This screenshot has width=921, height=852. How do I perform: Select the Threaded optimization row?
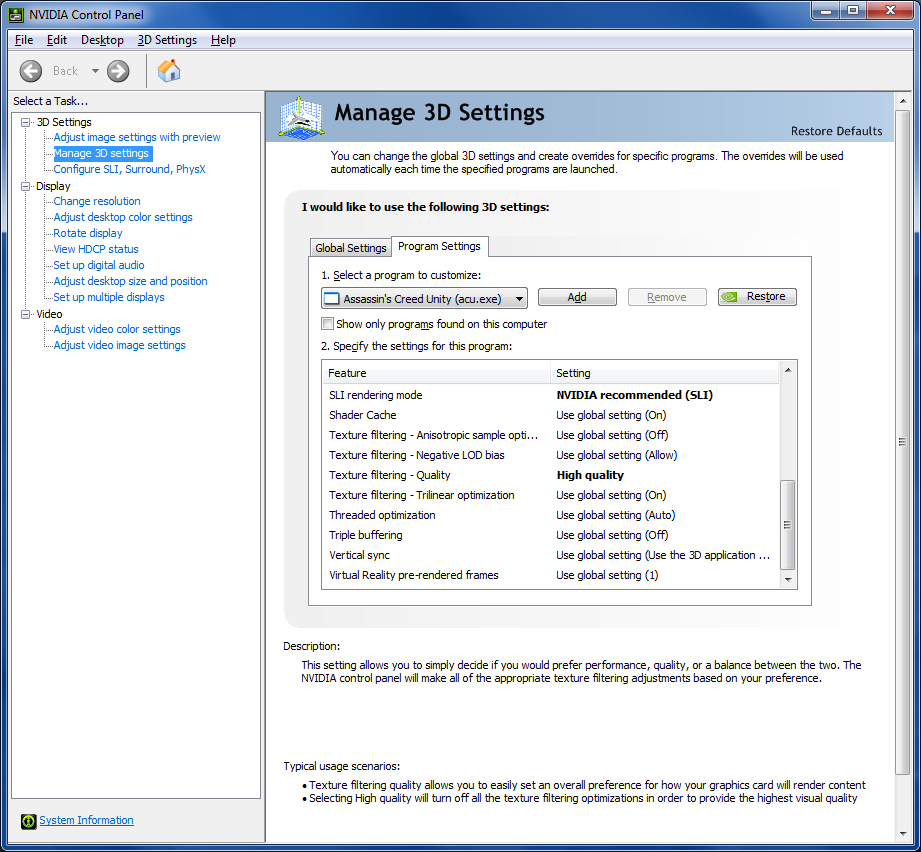(551, 515)
